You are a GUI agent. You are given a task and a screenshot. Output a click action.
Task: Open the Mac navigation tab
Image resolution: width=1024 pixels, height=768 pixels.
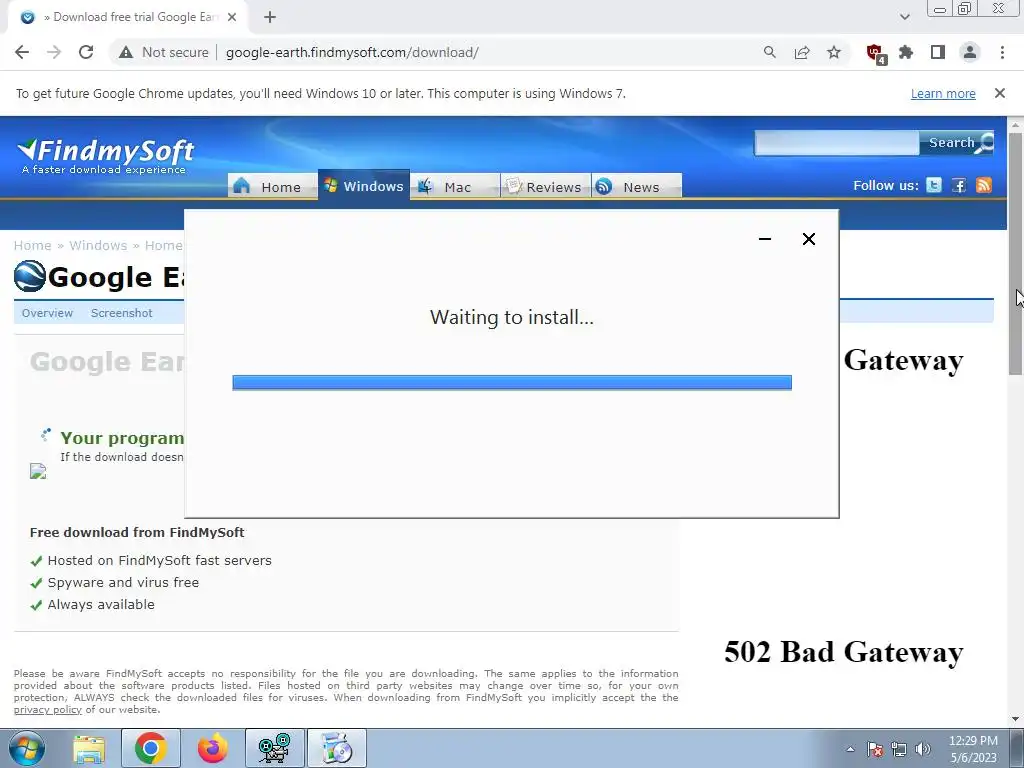tap(455, 186)
